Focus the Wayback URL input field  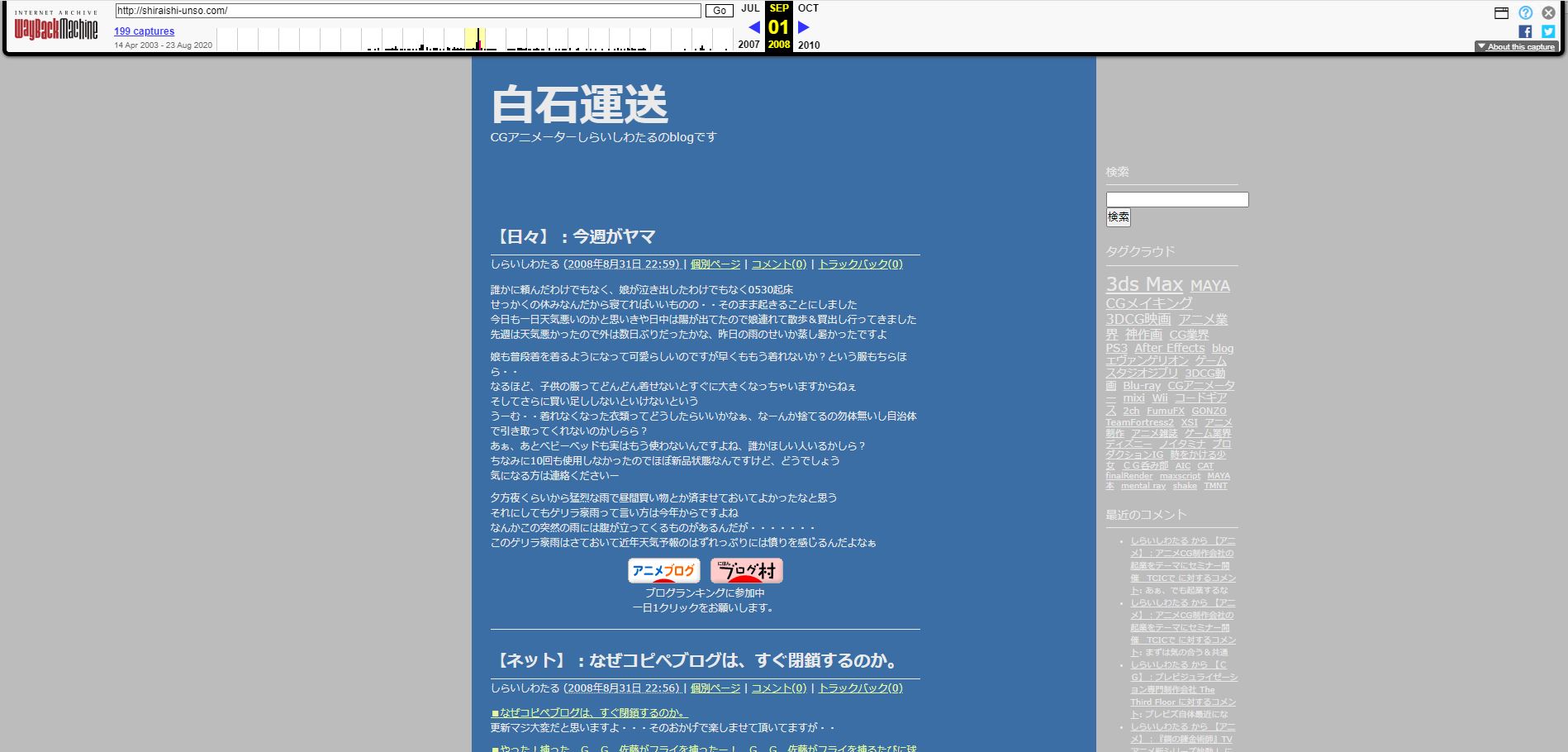tap(408, 11)
